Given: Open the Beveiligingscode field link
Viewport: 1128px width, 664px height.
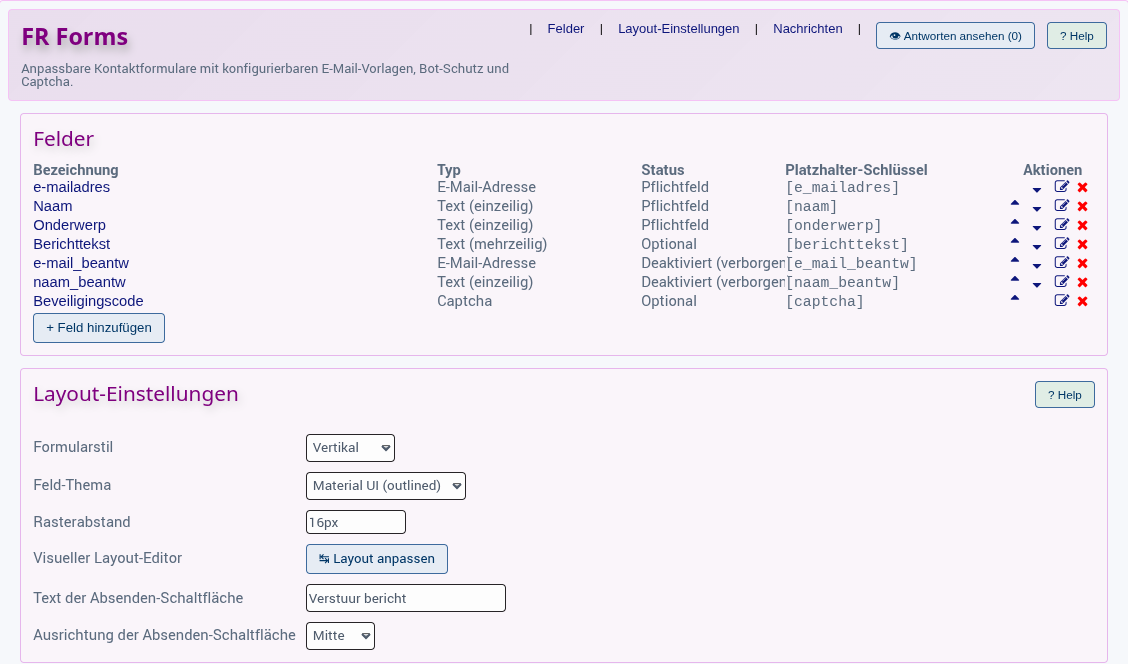Looking at the screenshot, I should pos(88,301).
